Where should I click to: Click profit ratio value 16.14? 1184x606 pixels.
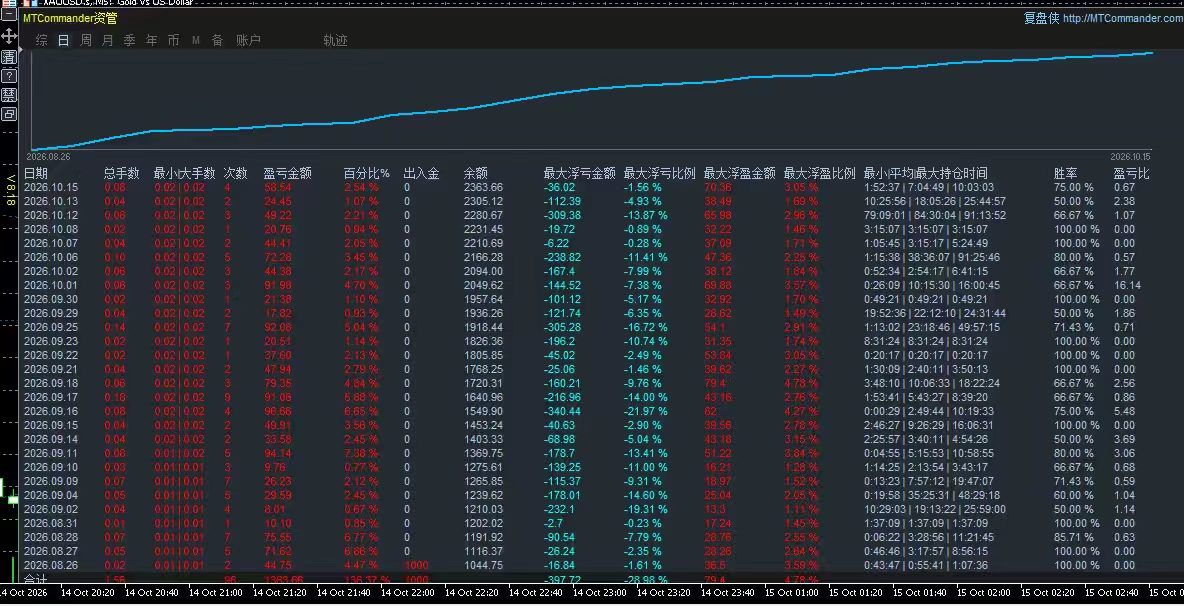point(1127,285)
